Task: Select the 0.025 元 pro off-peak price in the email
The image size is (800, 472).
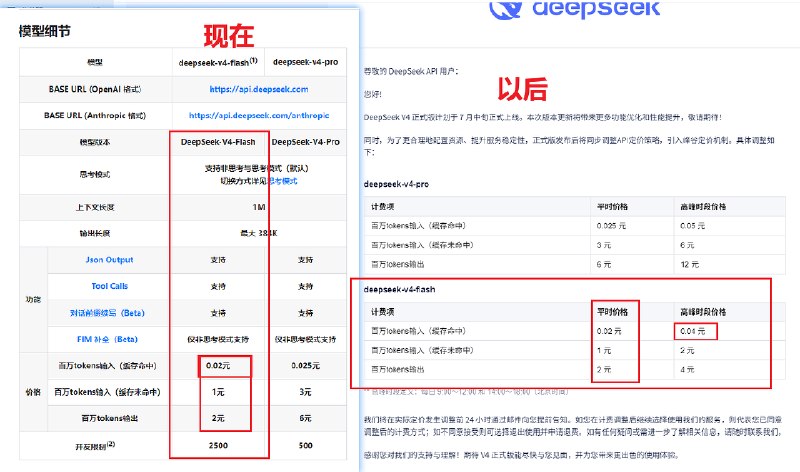Action: 611,226
